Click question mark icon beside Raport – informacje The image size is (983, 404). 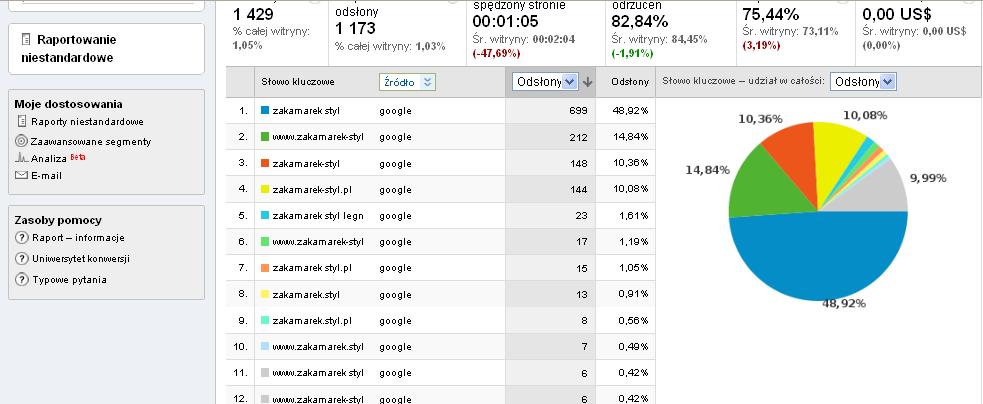pos(22,238)
